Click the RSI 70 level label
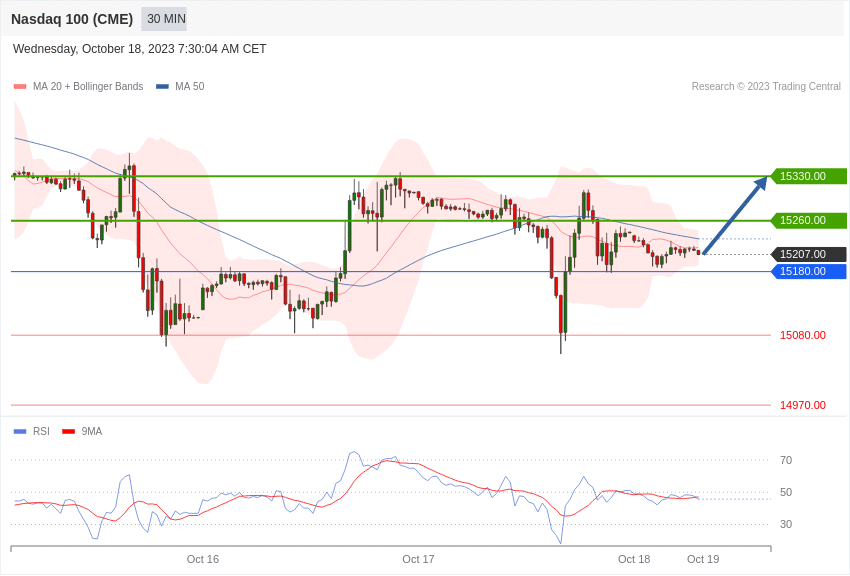This screenshot has width=850, height=576. pyautogui.click(x=786, y=461)
